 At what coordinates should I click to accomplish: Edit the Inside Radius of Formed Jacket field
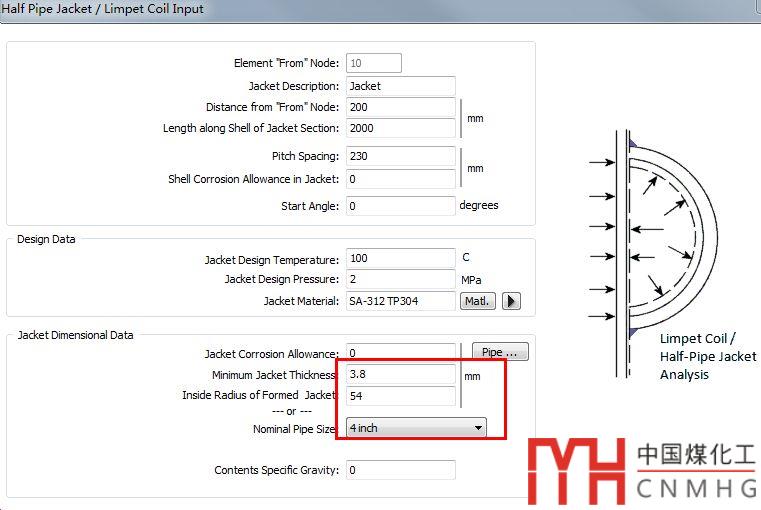400,396
